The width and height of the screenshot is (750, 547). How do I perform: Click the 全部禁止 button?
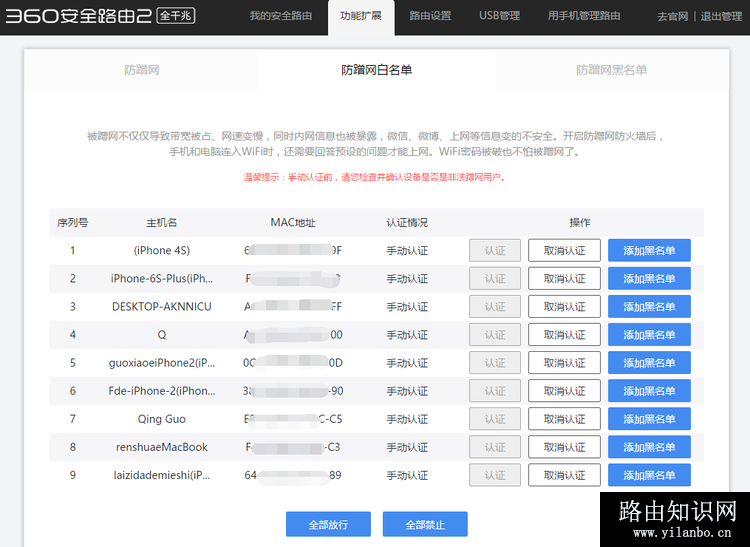click(x=425, y=525)
